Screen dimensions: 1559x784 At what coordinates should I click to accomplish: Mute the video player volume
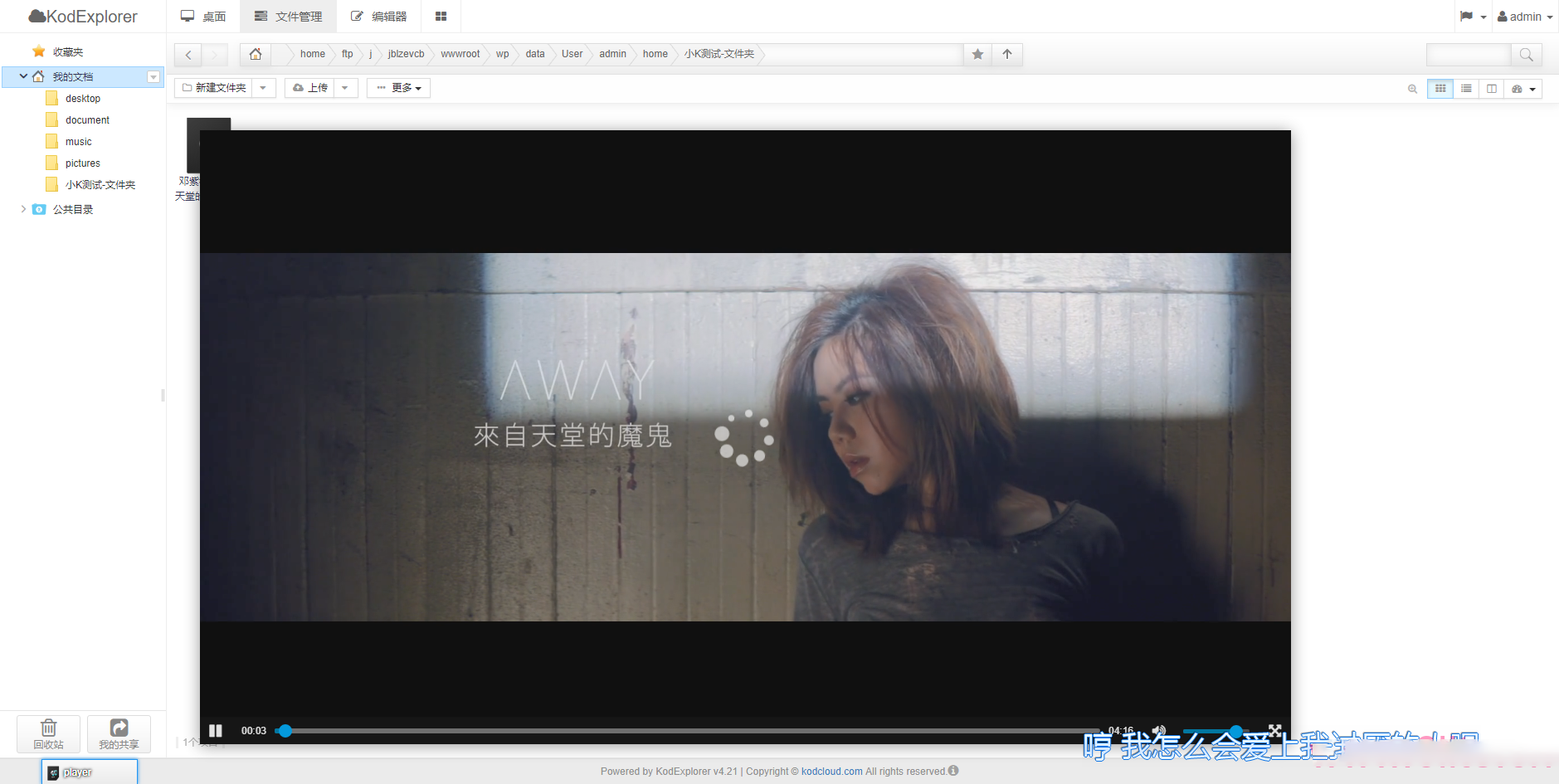(x=1159, y=731)
